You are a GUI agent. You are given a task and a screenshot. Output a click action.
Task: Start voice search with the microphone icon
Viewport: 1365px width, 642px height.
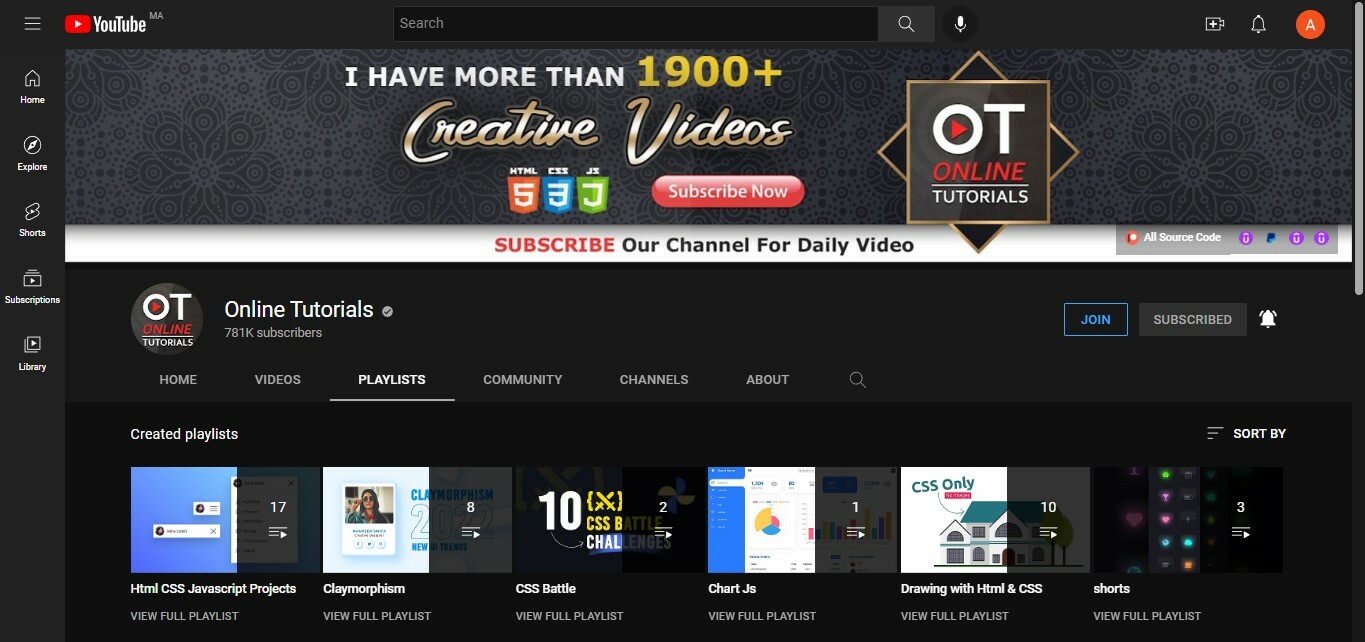click(959, 23)
